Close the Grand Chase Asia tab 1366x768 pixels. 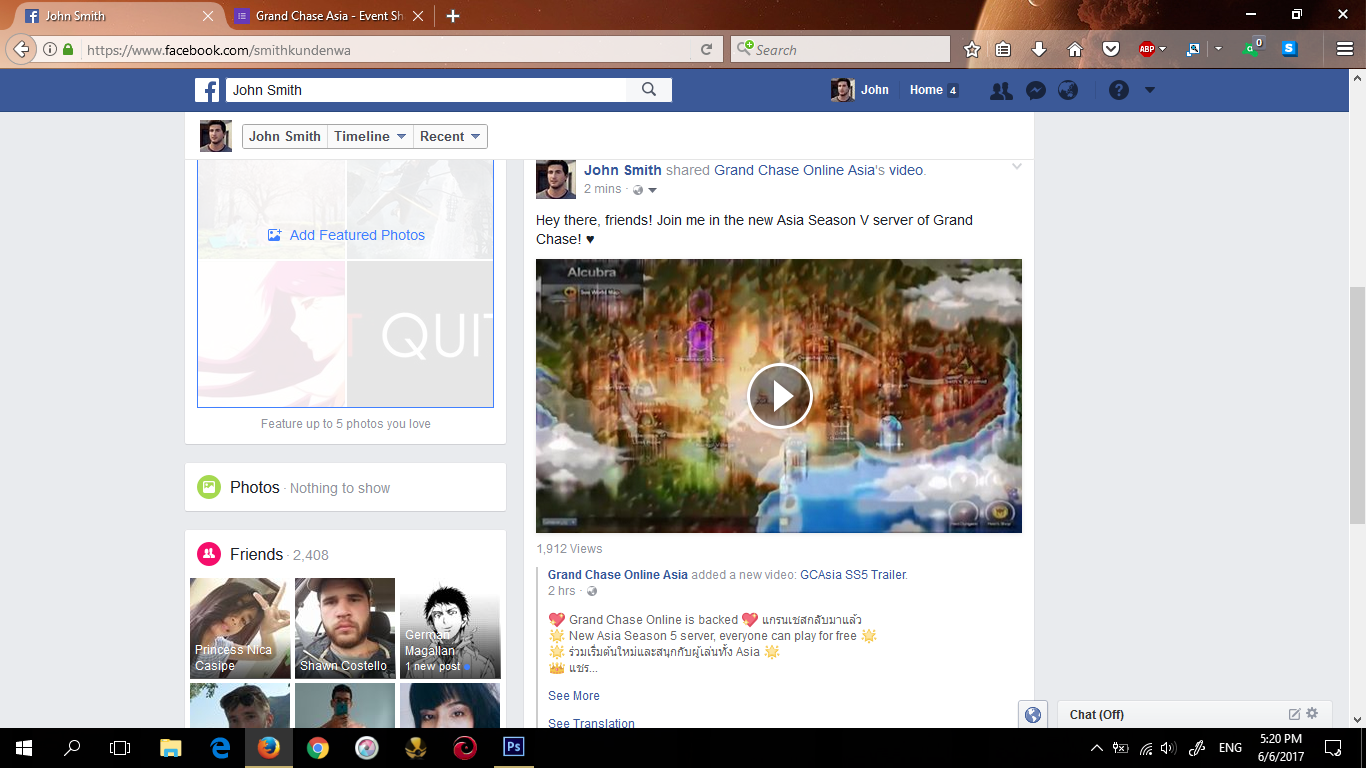(x=418, y=16)
